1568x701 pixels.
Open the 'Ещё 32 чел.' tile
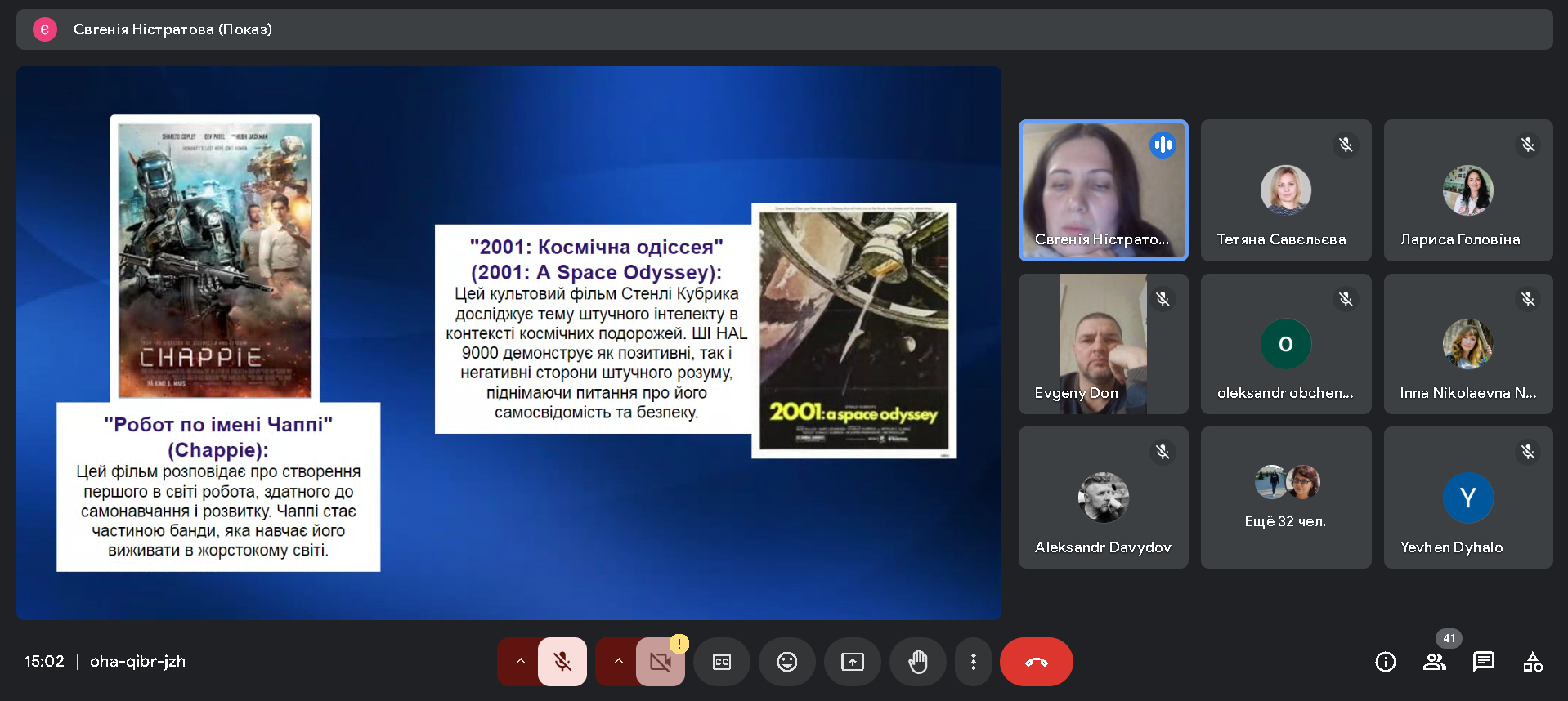[1286, 498]
